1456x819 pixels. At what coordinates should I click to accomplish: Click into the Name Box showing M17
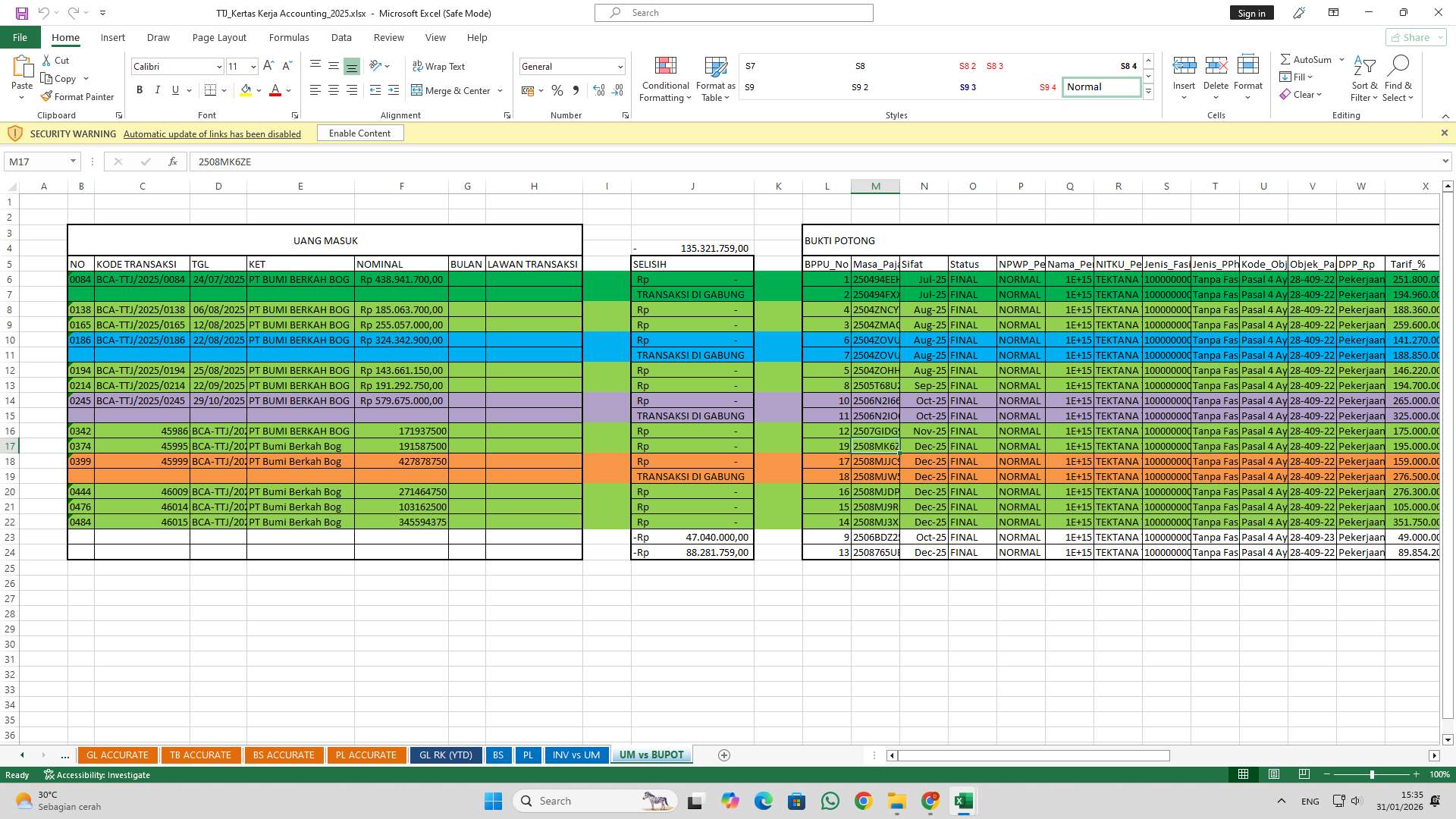click(x=36, y=162)
